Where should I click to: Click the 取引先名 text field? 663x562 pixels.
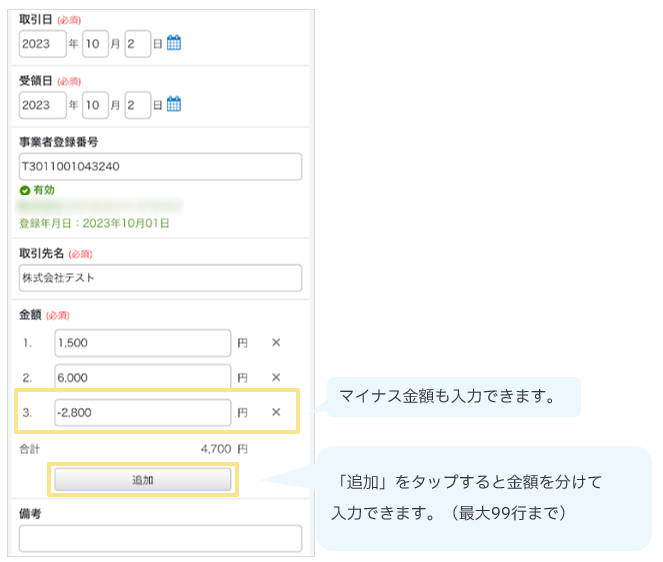point(160,277)
